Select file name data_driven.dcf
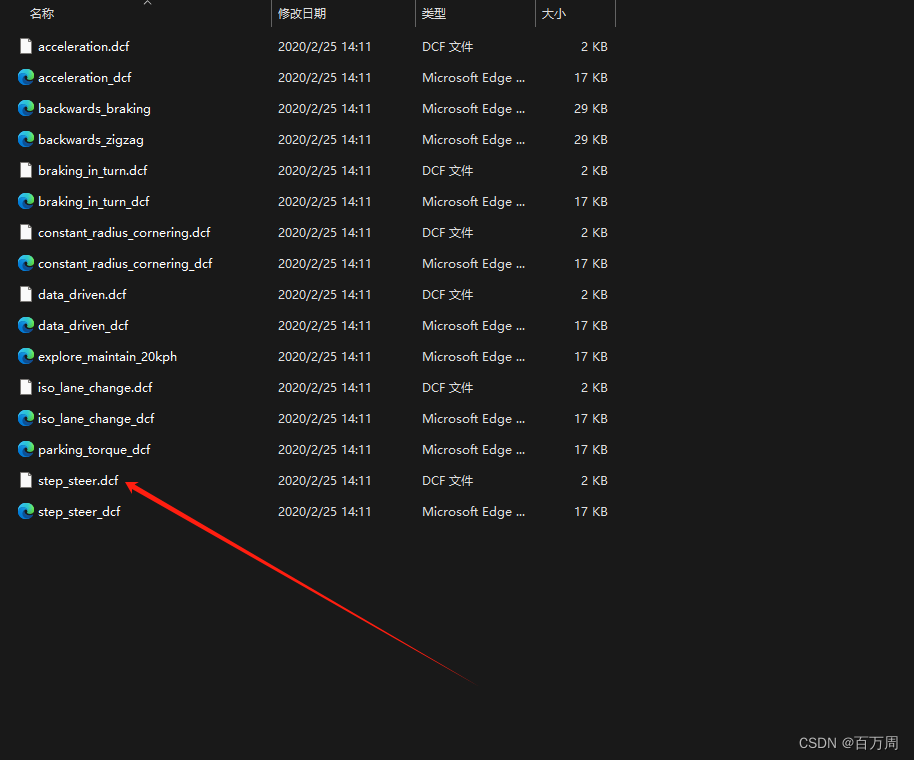The height and width of the screenshot is (760, 914). (82, 294)
